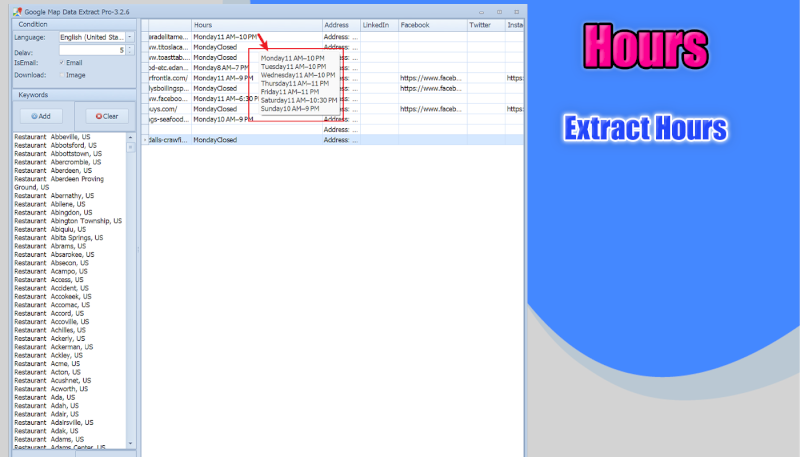Maximize the application window
800x457 pixels.
(499, 10)
